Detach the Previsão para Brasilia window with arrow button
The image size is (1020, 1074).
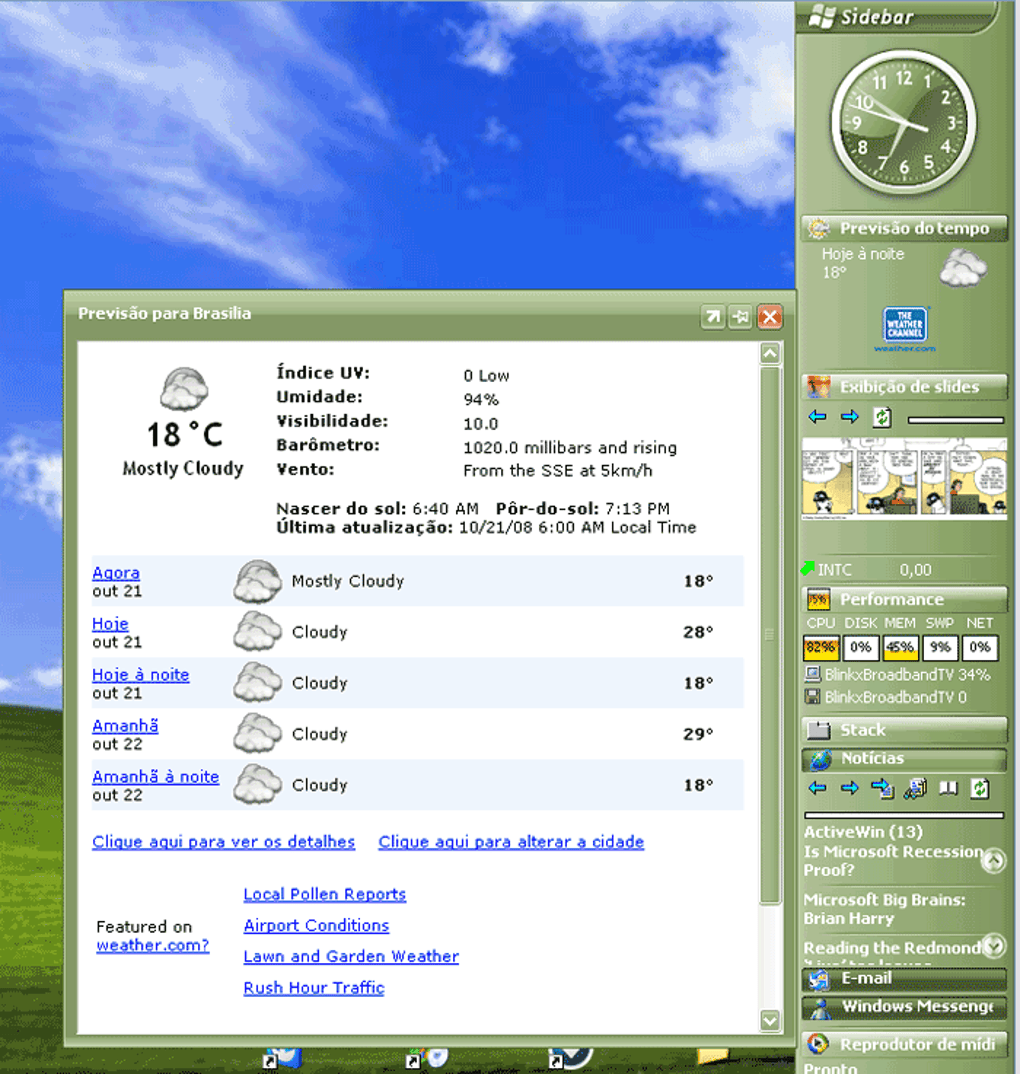(712, 316)
